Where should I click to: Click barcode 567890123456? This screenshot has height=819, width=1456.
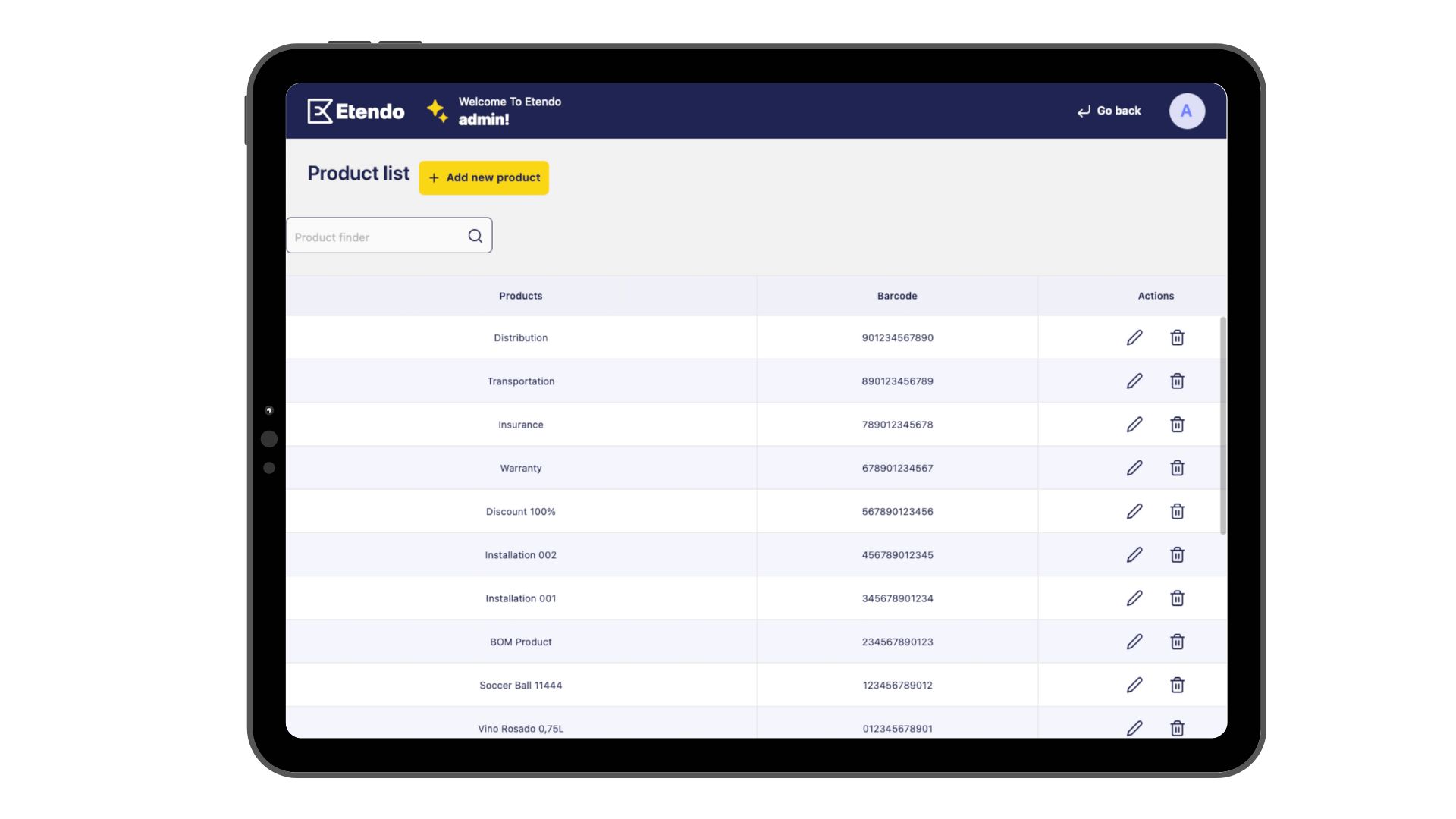pyautogui.click(x=897, y=511)
